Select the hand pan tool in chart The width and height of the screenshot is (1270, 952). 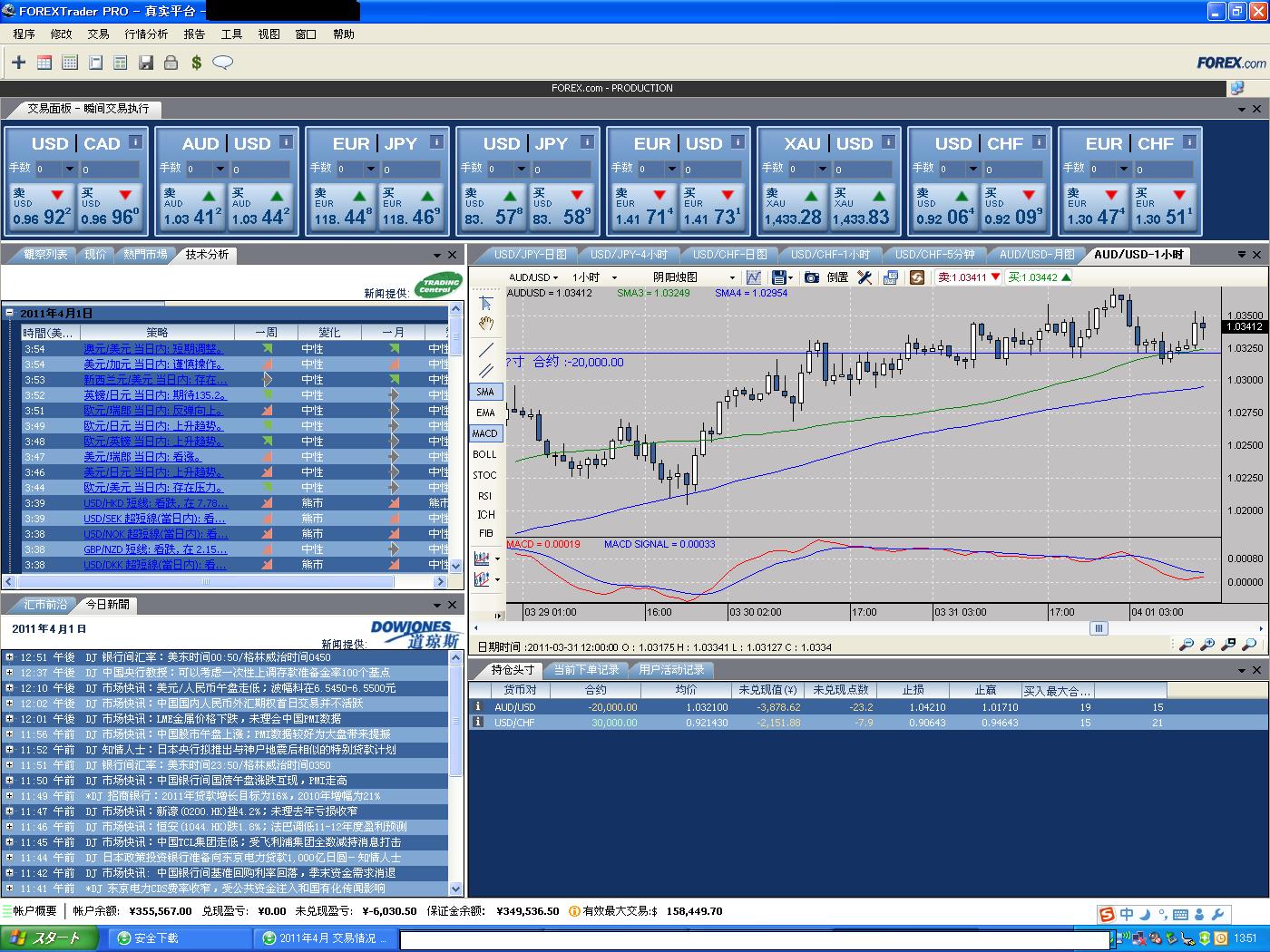486,323
